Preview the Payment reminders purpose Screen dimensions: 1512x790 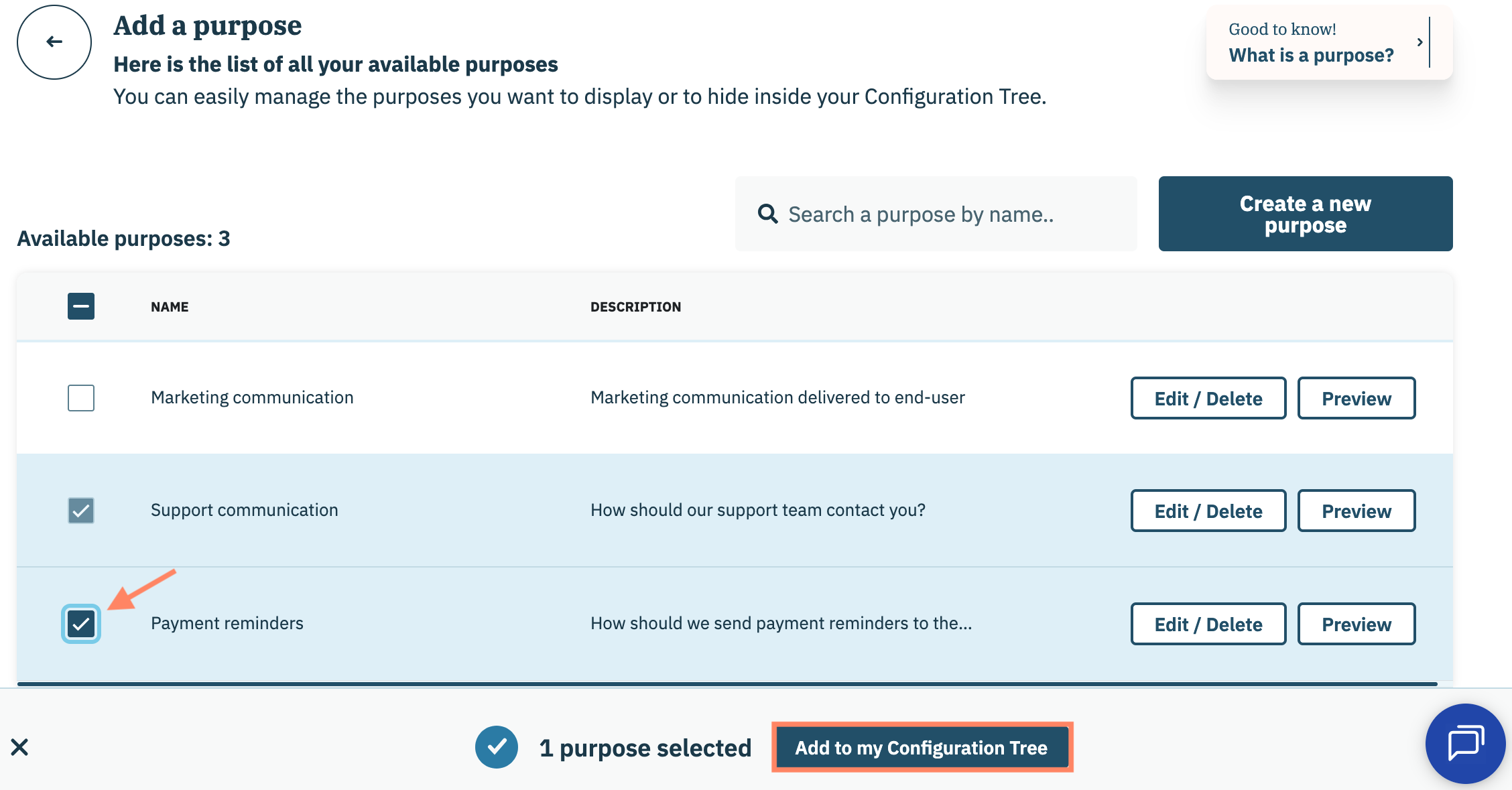click(1356, 624)
